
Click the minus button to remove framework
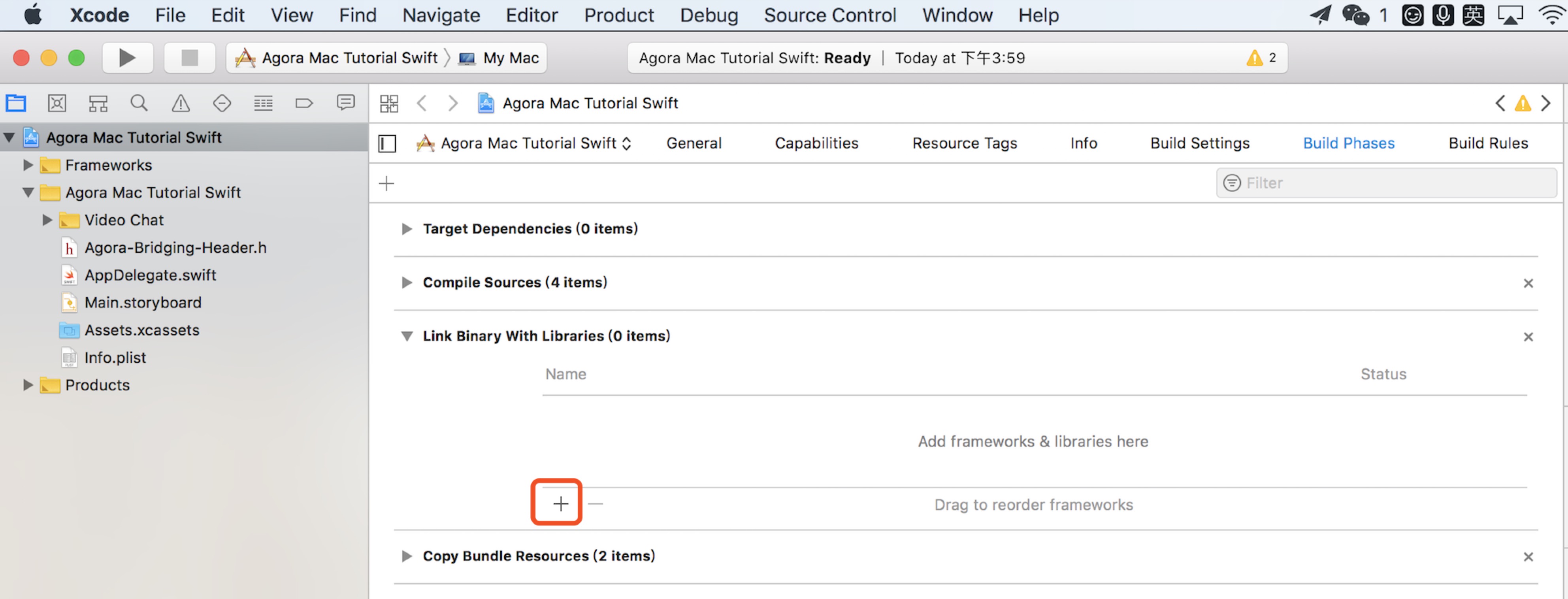[x=595, y=504]
